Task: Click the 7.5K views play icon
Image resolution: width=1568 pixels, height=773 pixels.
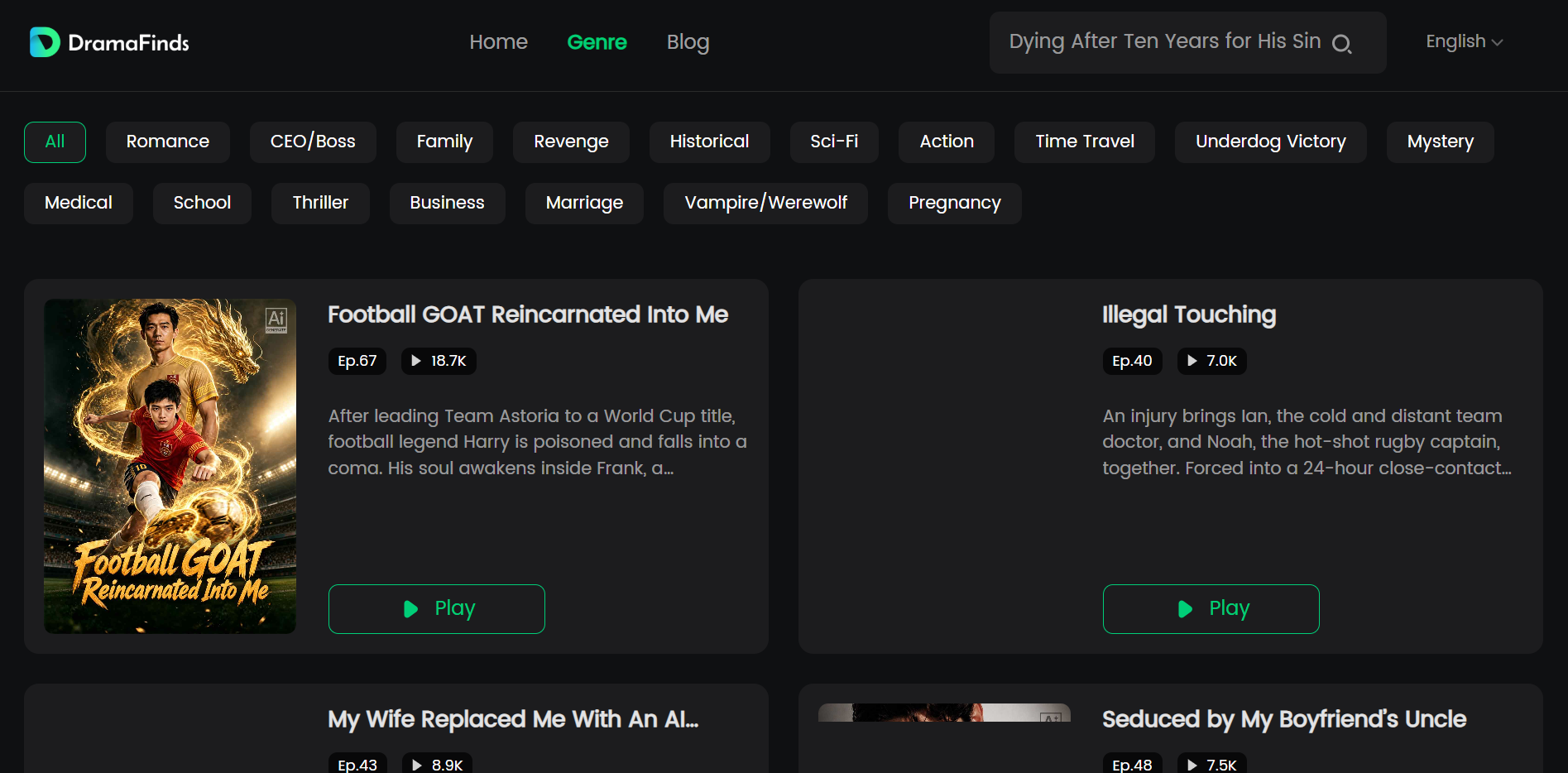Action: [1192, 766]
